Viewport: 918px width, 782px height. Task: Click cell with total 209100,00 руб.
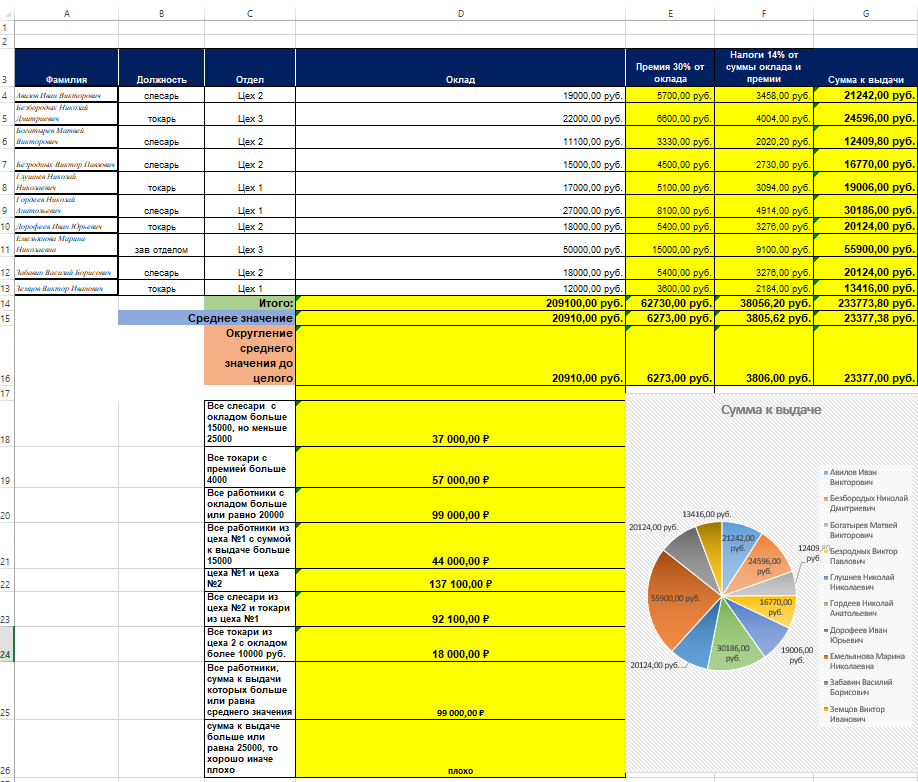[x=460, y=303]
